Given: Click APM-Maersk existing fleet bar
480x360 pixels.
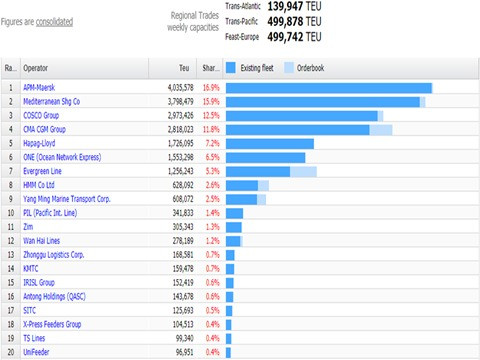Looking at the screenshot, I should 329,88.
